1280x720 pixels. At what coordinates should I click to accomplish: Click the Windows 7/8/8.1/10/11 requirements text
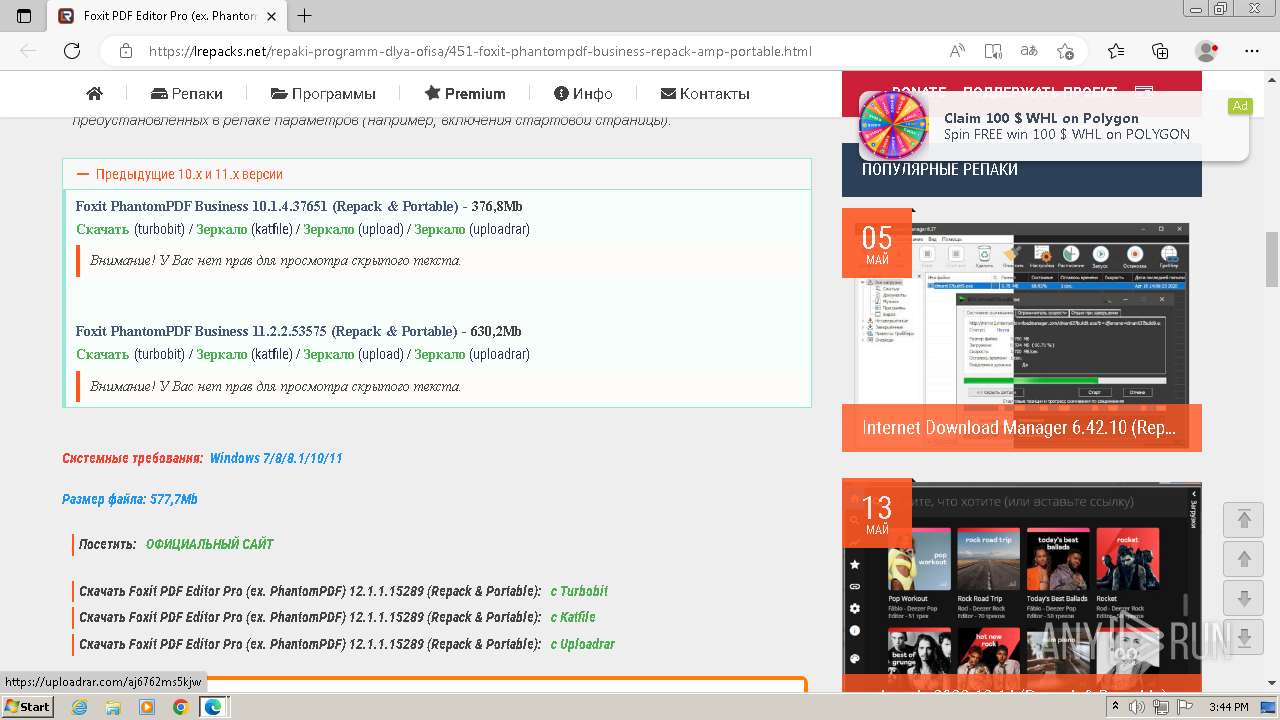tap(276, 458)
